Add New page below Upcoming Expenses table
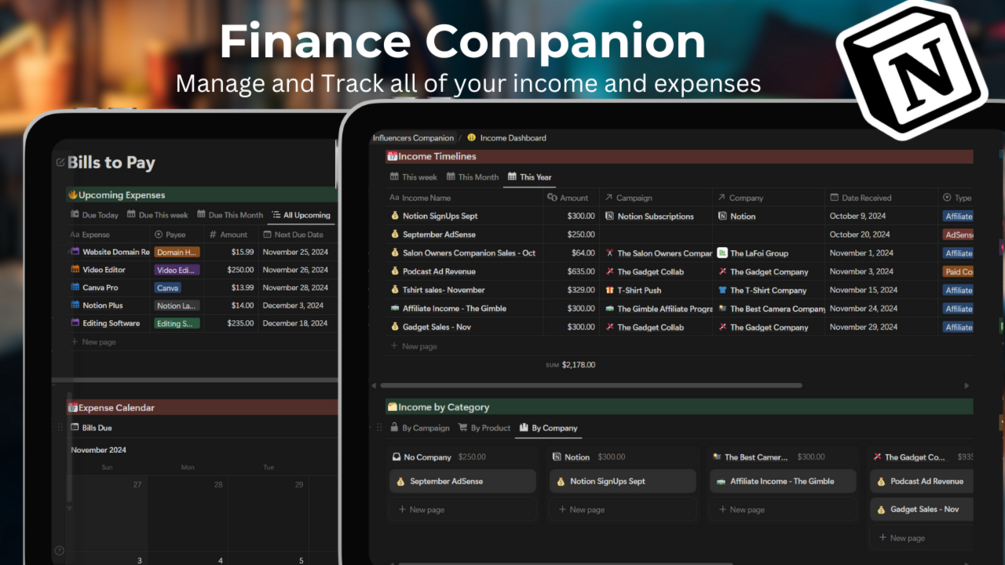 point(94,342)
